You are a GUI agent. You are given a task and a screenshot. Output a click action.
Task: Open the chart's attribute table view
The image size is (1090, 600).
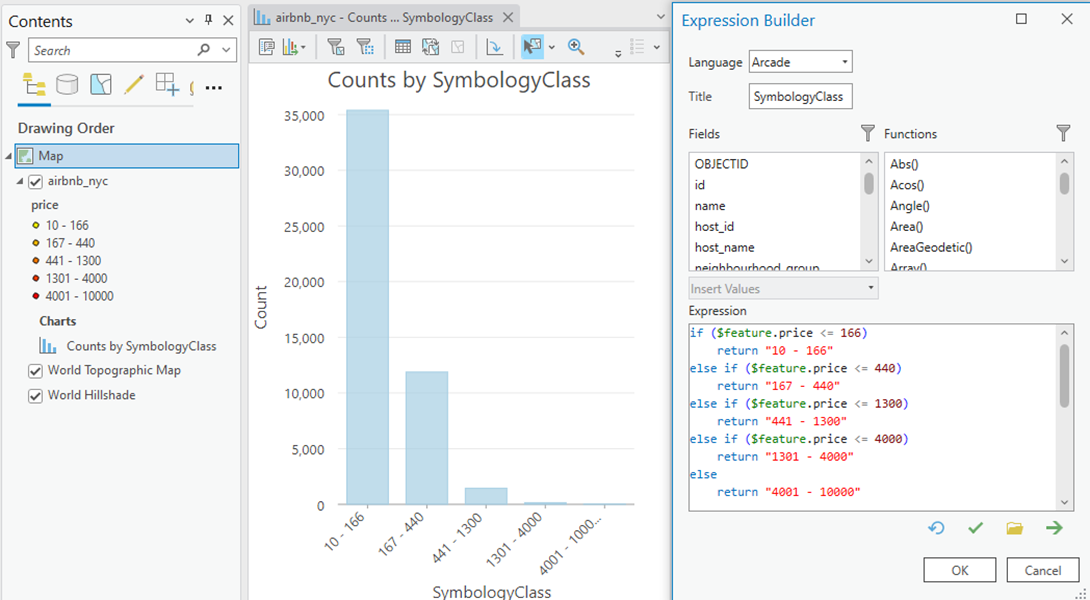[404, 46]
